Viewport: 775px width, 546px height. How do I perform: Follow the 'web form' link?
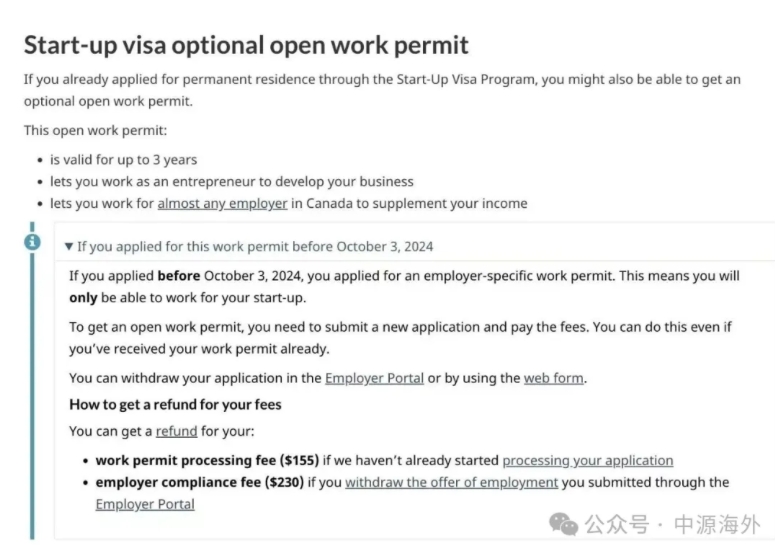554,377
